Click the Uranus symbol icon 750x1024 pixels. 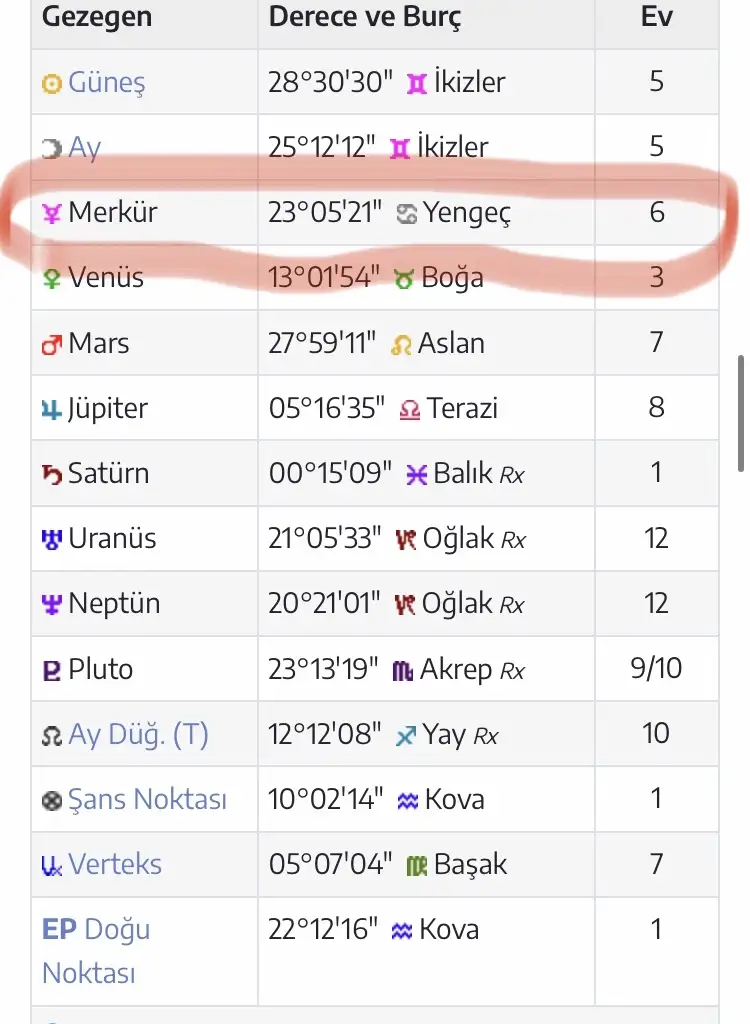(52, 539)
